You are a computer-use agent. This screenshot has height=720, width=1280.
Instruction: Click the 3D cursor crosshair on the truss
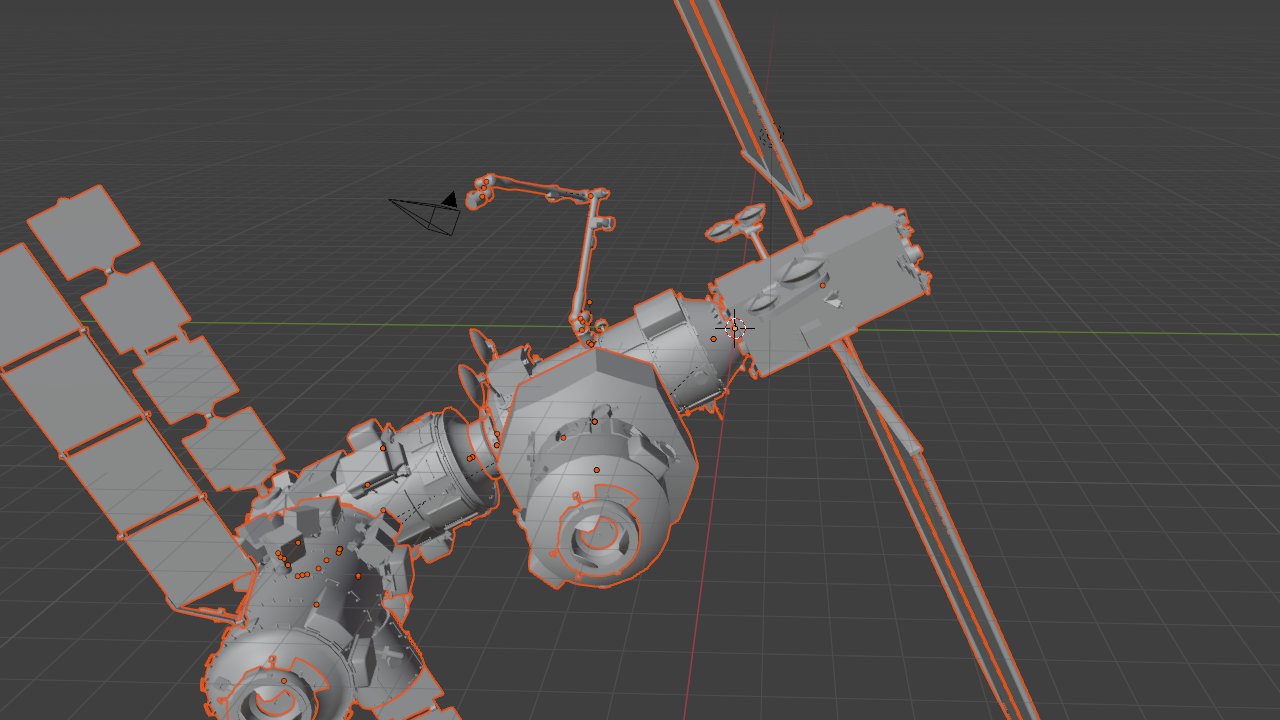coord(737,327)
